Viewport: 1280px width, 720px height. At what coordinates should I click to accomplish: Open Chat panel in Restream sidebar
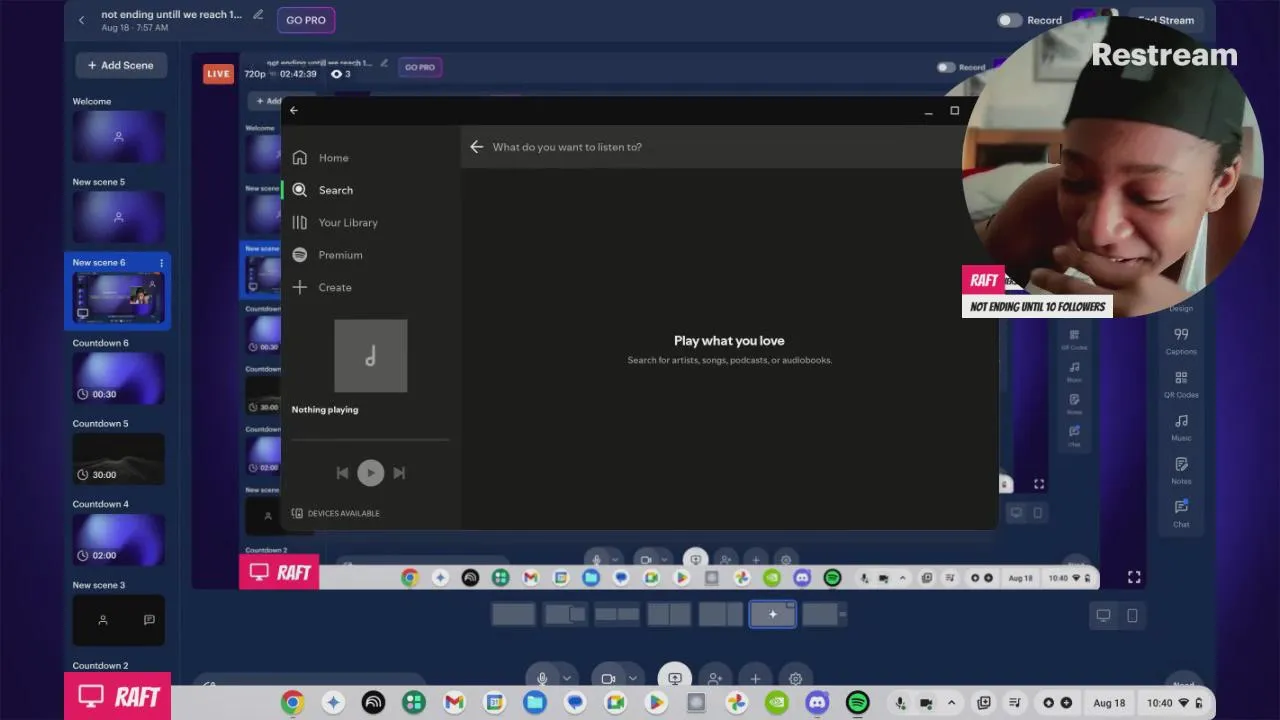click(1181, 513)
